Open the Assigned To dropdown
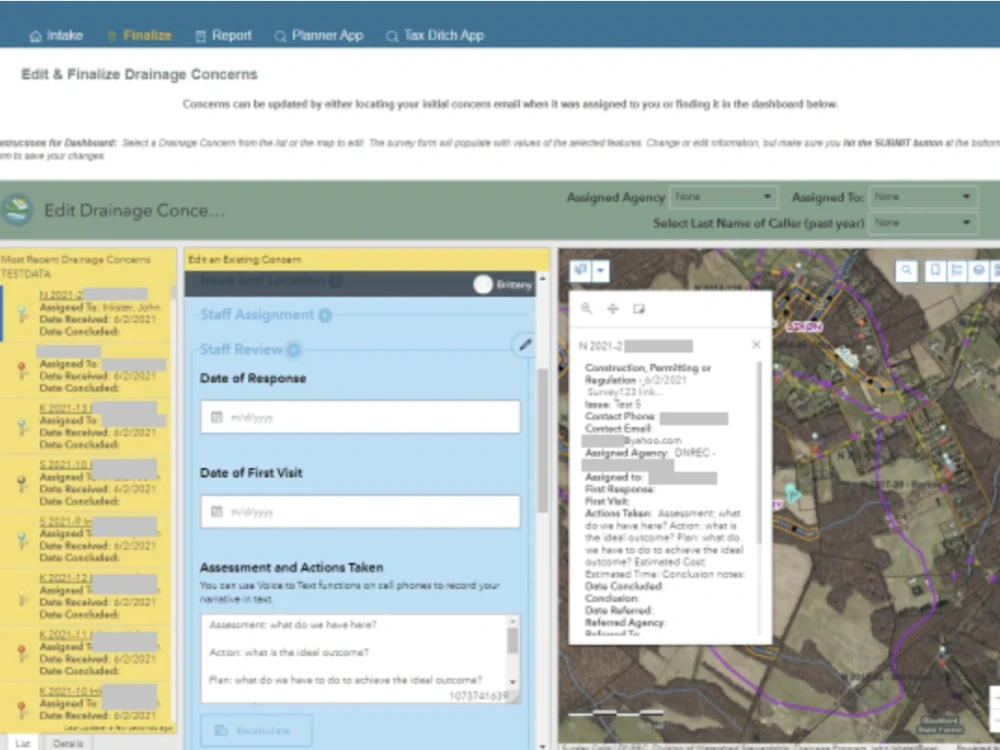The width and height of the screenshot is (1000, 750). point(923,197)
